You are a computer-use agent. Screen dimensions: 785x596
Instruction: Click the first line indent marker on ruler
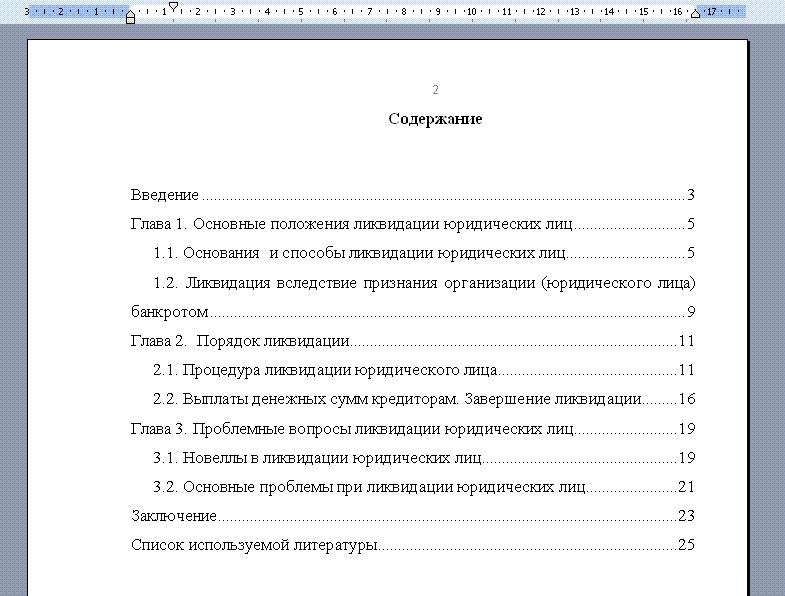(x=173, y=7)
